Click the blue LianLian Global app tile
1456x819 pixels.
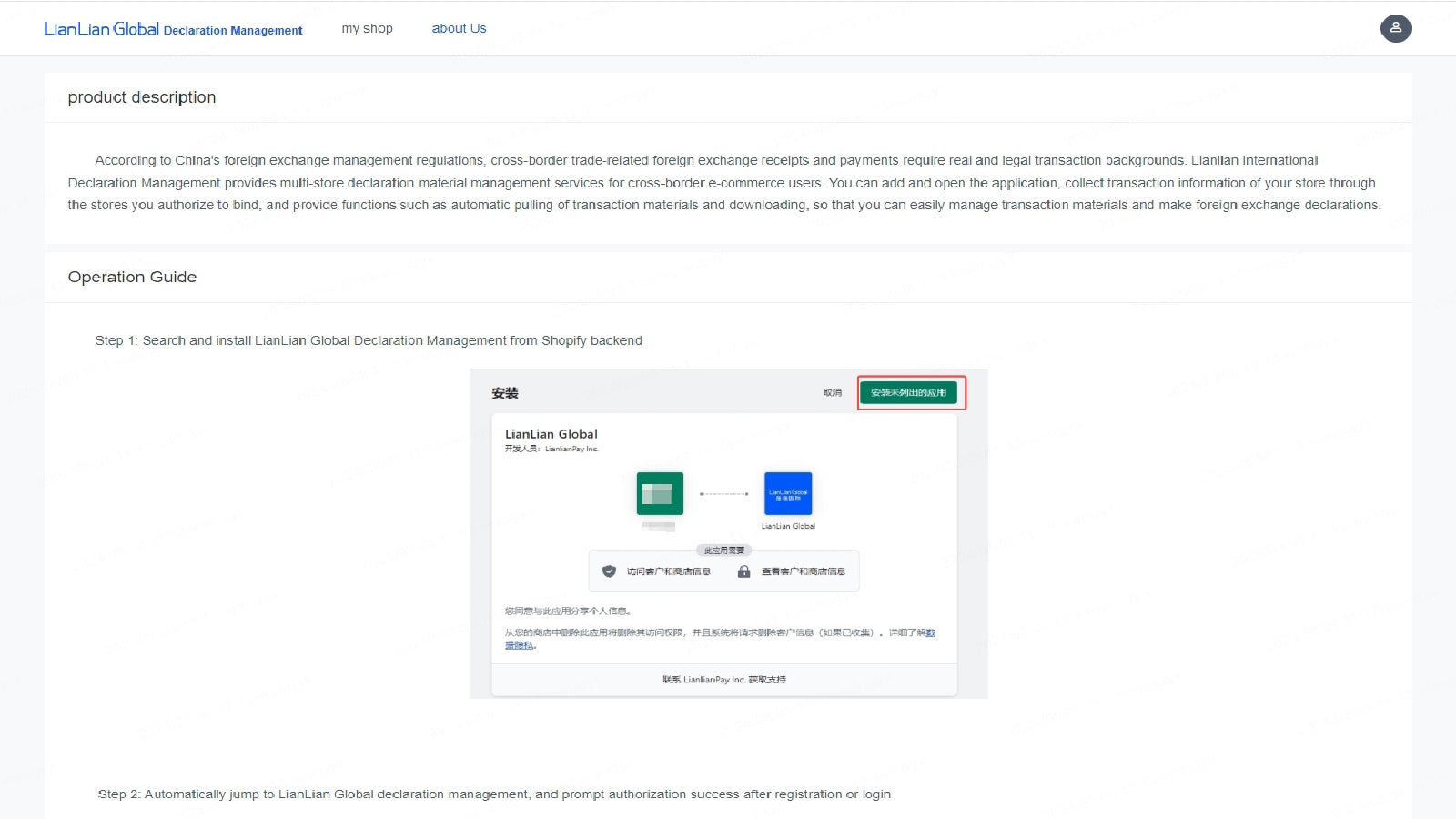pos(787,494)
